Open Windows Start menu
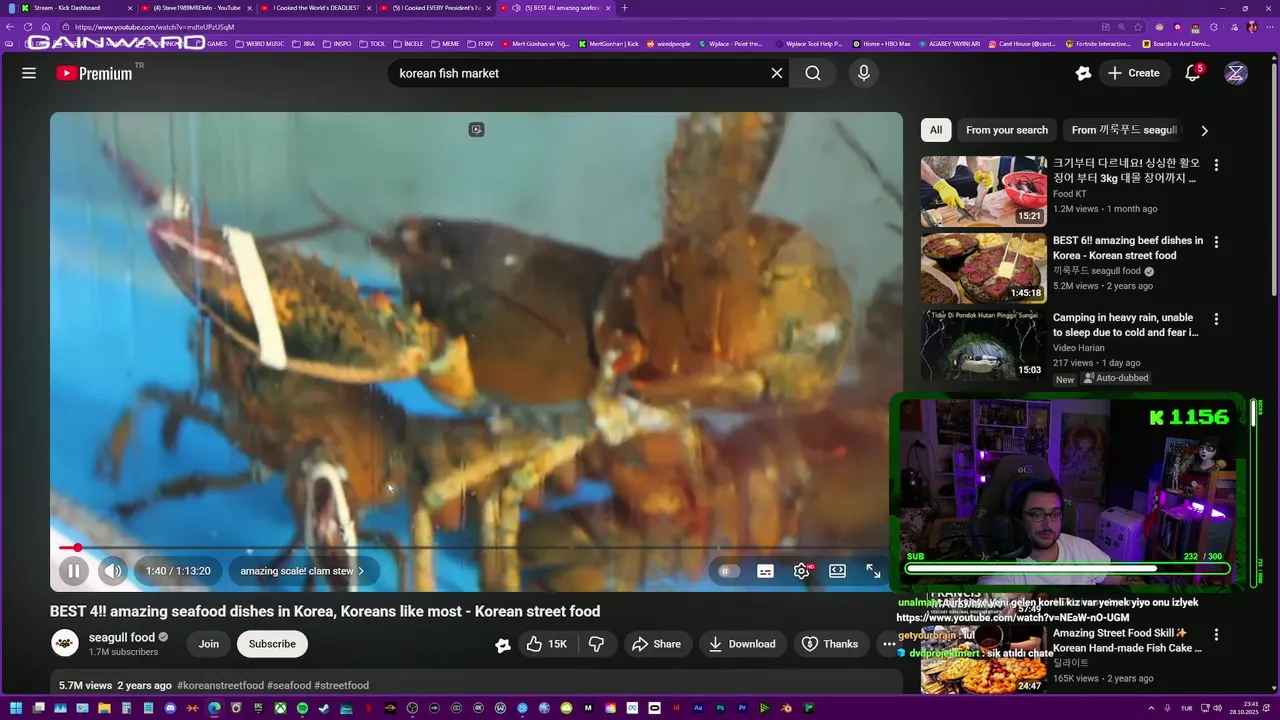The image size is (1280, 720). point(16,708)
